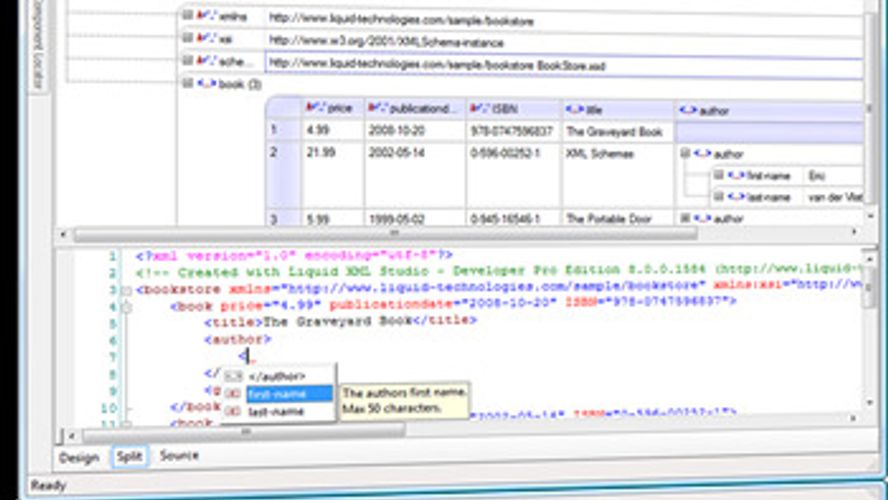Click the author element icon in book row 3
The image size is (888, 500).
[x=703, y=218]
